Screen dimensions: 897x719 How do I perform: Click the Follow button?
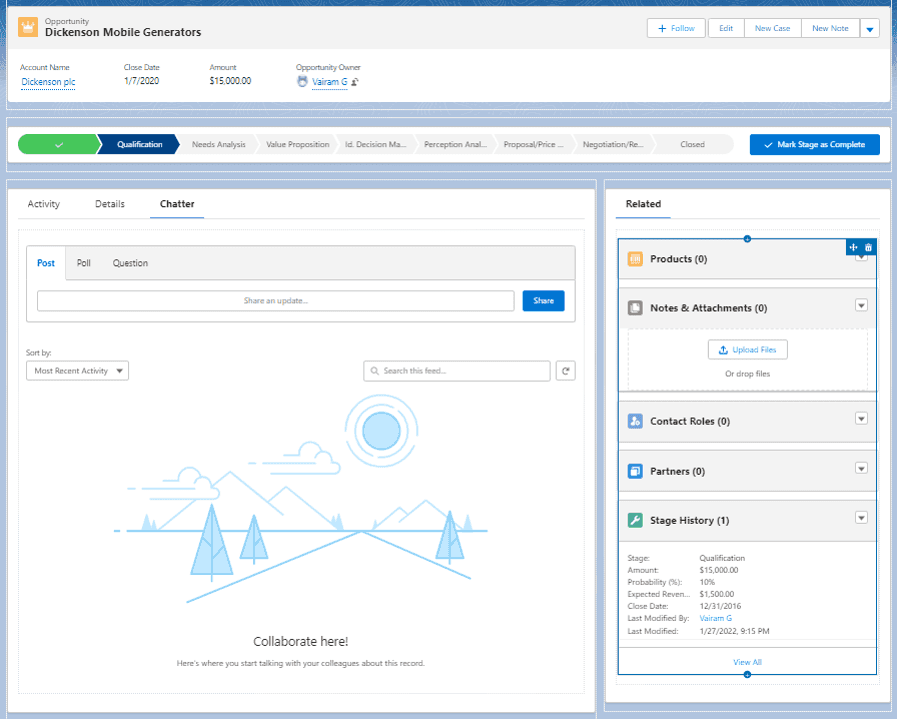tap(677, 28)
